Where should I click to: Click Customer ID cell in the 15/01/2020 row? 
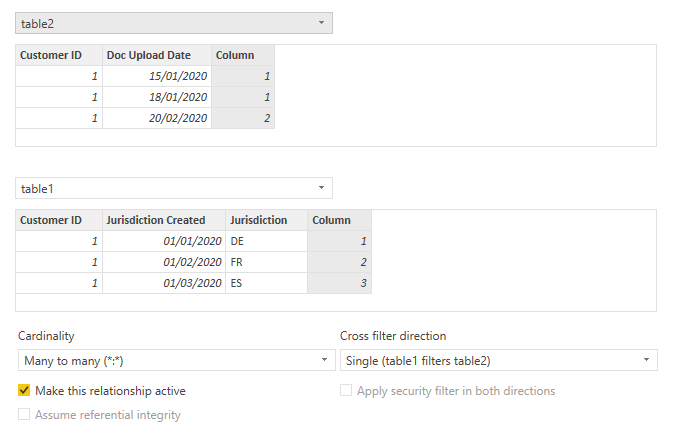click(x=59, y=76)
